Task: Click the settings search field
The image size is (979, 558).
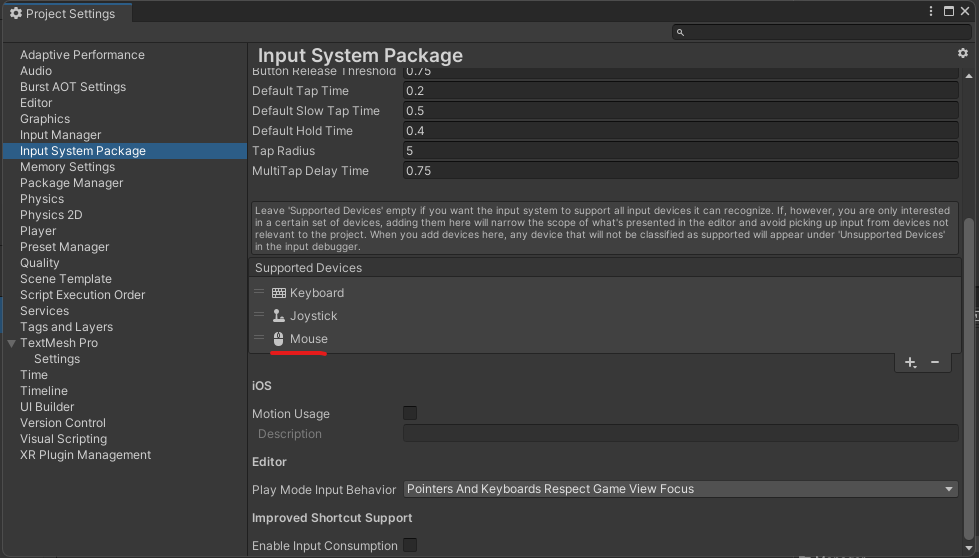Action: click(822, 32)
